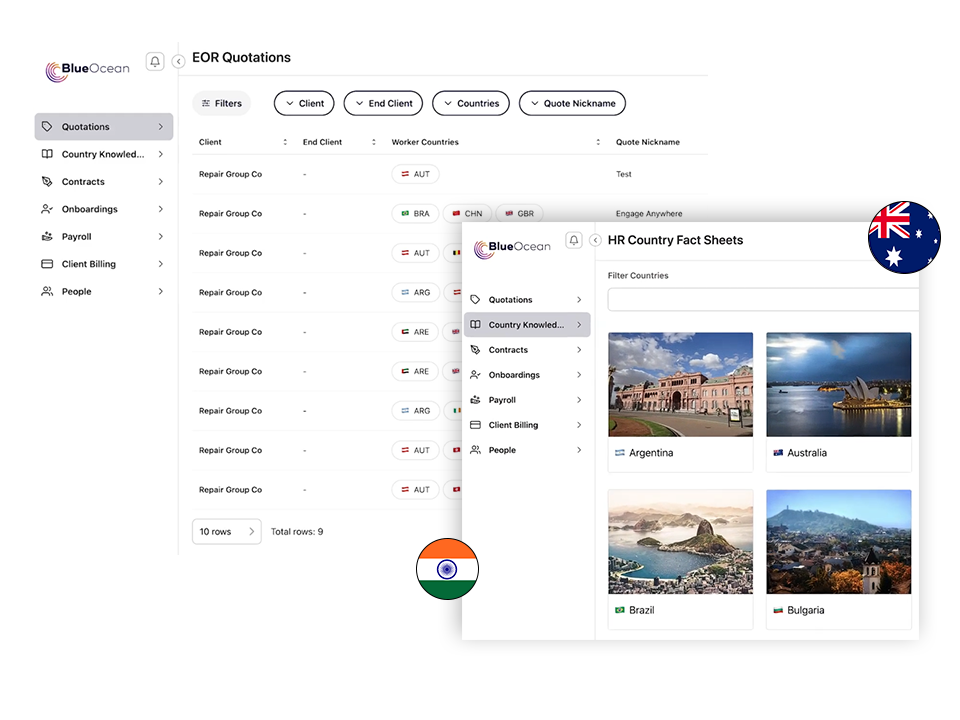
Task: Click the Australia flag circle badge
Action: [x=904, y=237]
